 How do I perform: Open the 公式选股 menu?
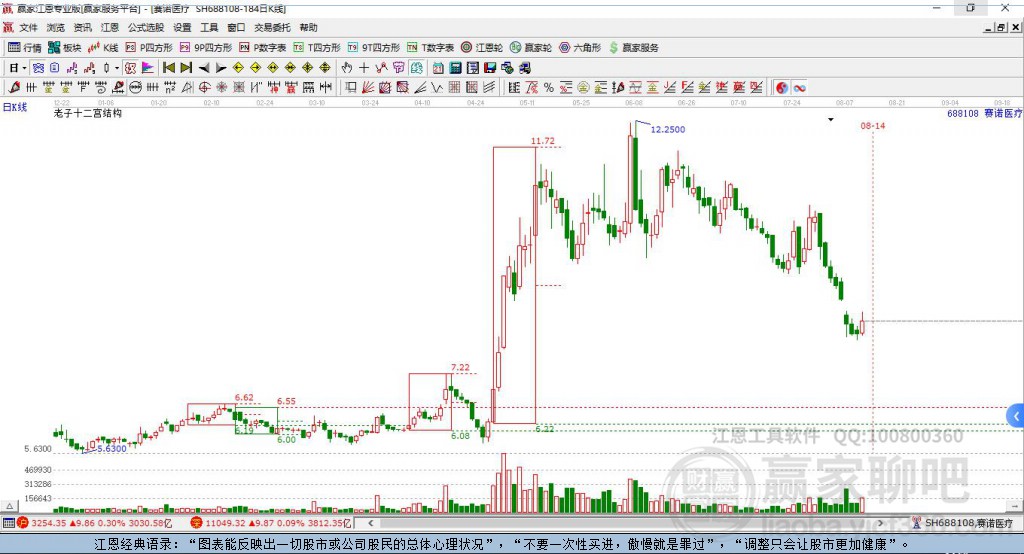point(146,27)
